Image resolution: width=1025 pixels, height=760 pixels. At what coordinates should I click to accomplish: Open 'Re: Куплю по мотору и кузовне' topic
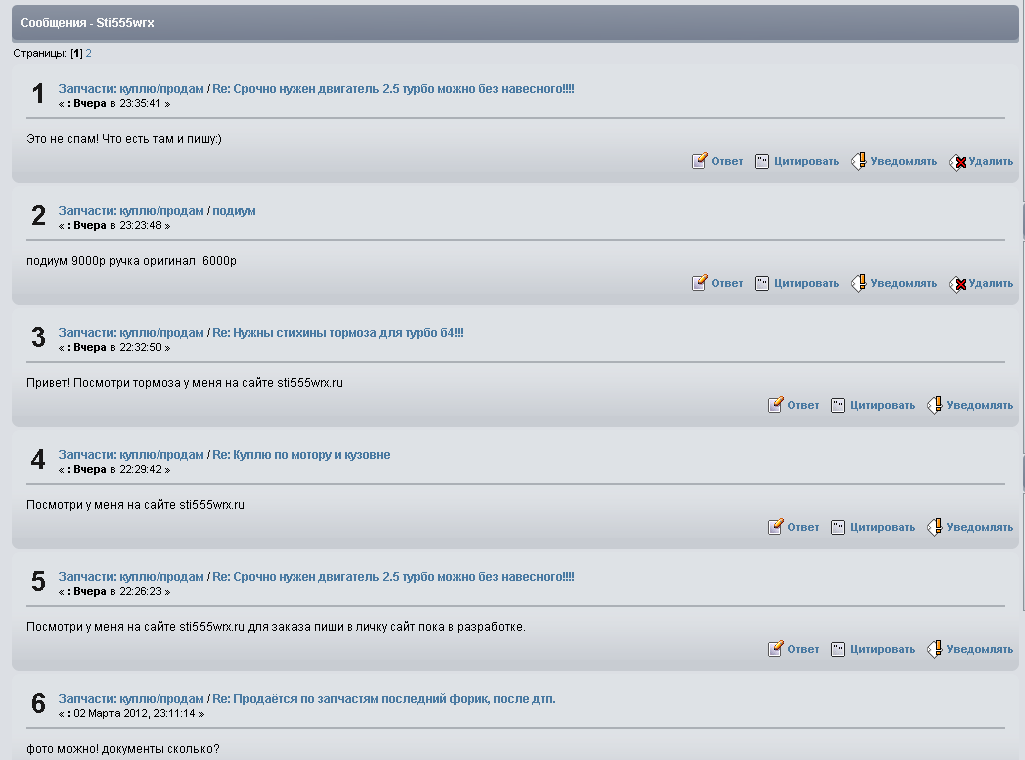coord(301,455)
